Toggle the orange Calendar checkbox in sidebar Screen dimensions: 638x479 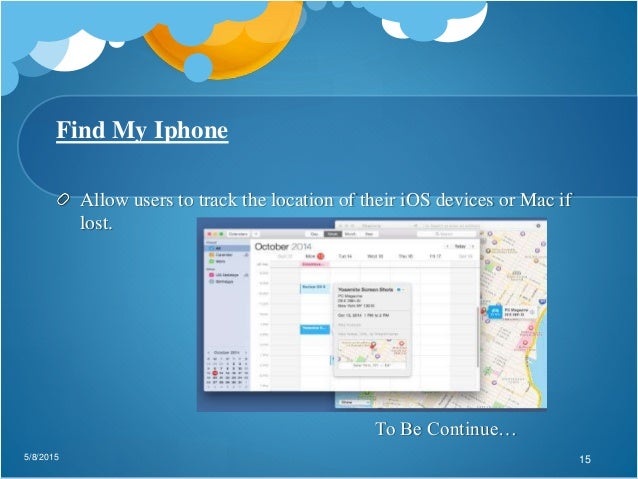click(x=211, y=255)
